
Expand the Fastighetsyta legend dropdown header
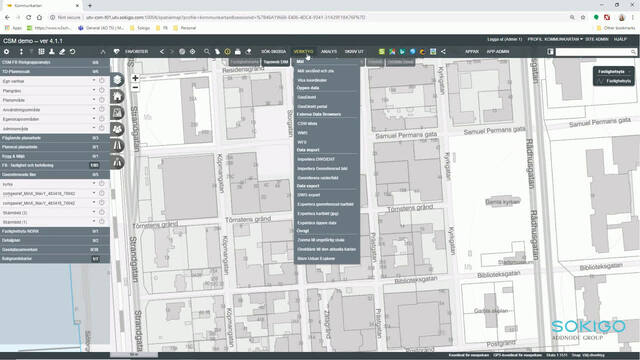pos(613,71)
